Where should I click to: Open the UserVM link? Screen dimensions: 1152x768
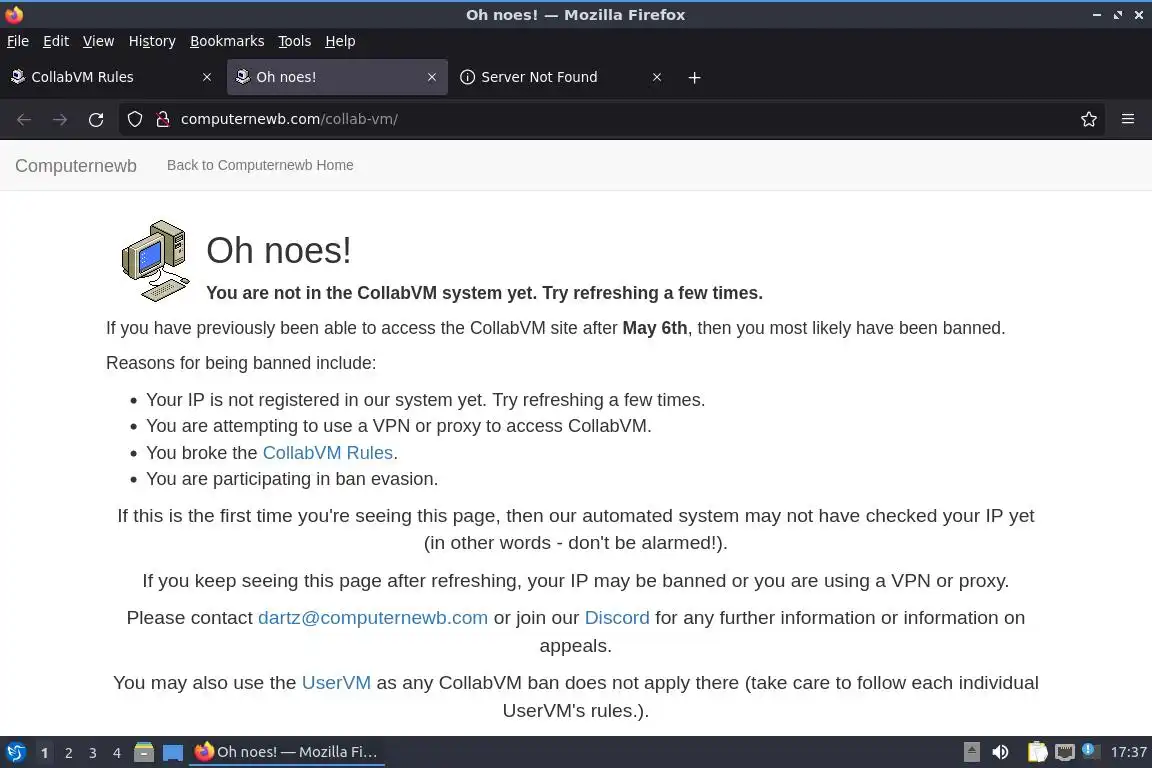(x=336, y=683)
